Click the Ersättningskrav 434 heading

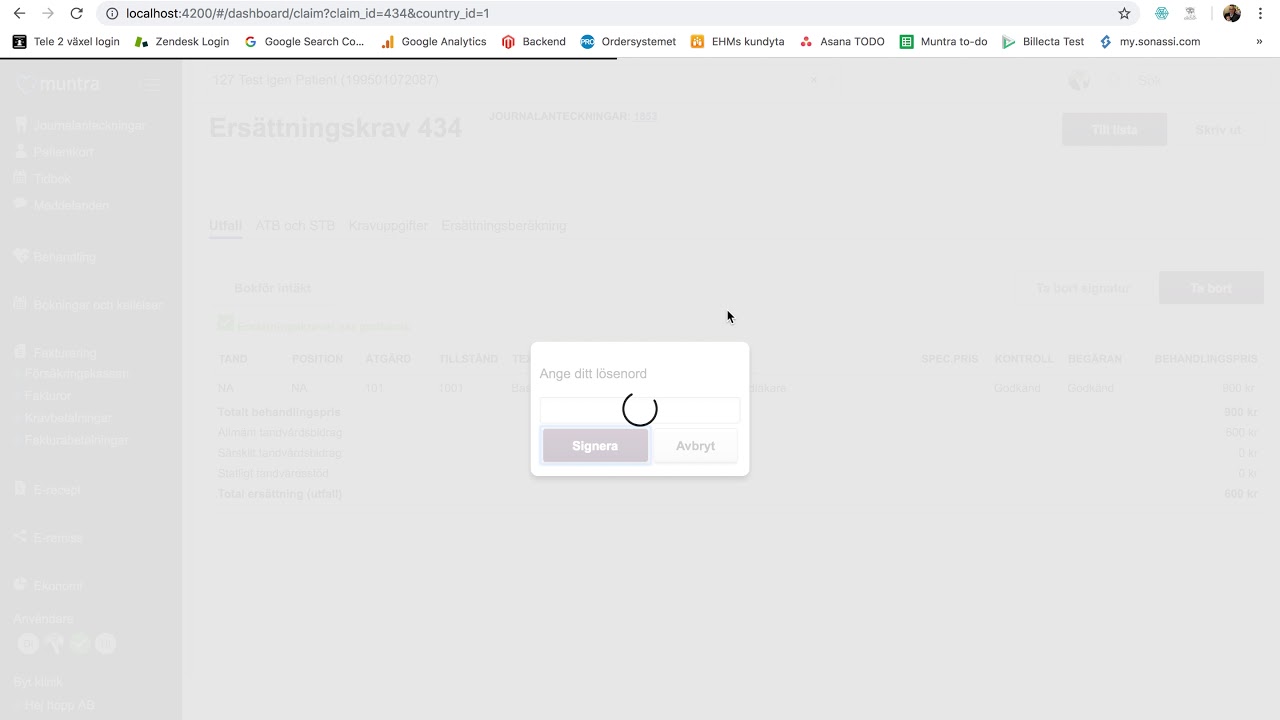pyautogui.click(x=335, y=128)
